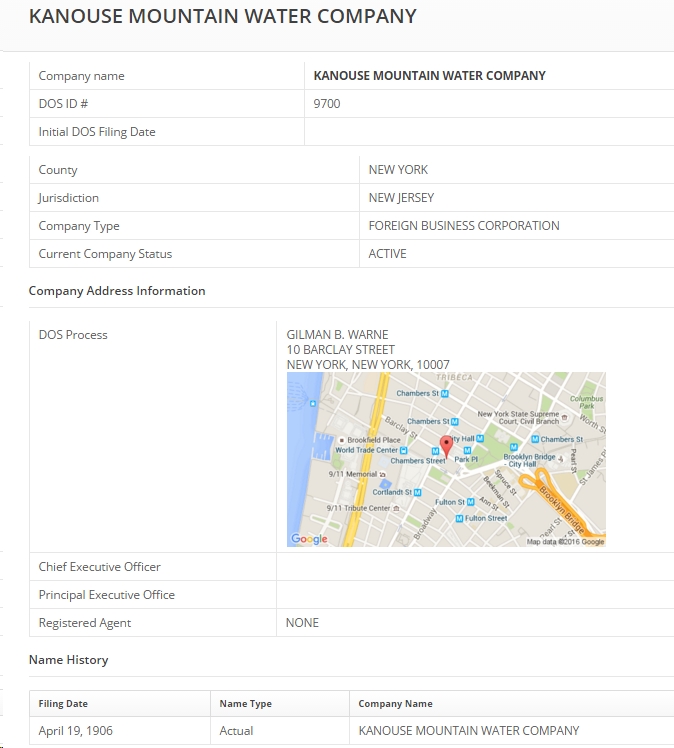The height and width of the screenshot is (748, 674).
Task: Click the 10 BARCLAY STREET address line
Action: (340, 350)
